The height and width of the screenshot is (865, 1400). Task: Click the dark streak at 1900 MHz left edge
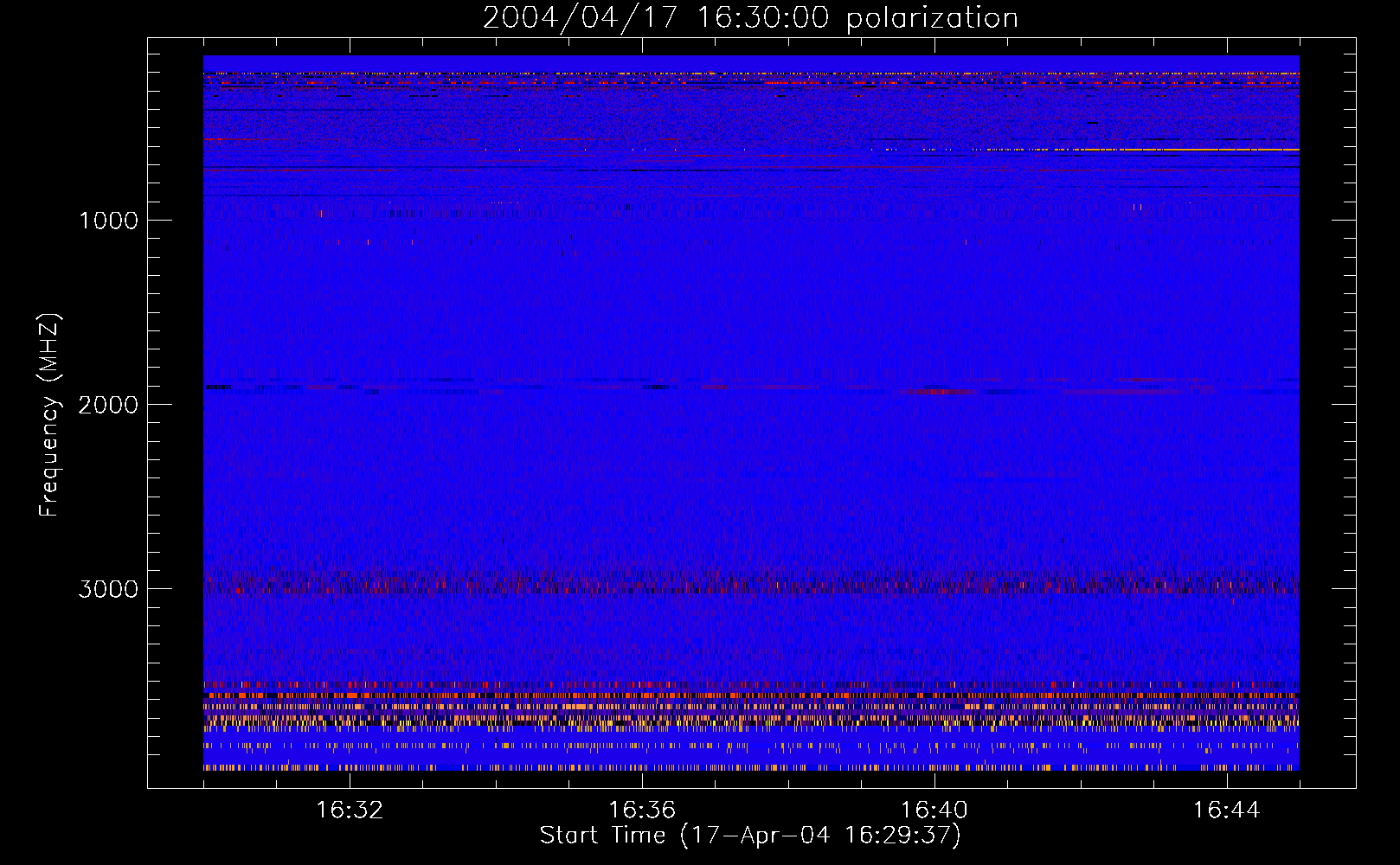tap(218, 387)
